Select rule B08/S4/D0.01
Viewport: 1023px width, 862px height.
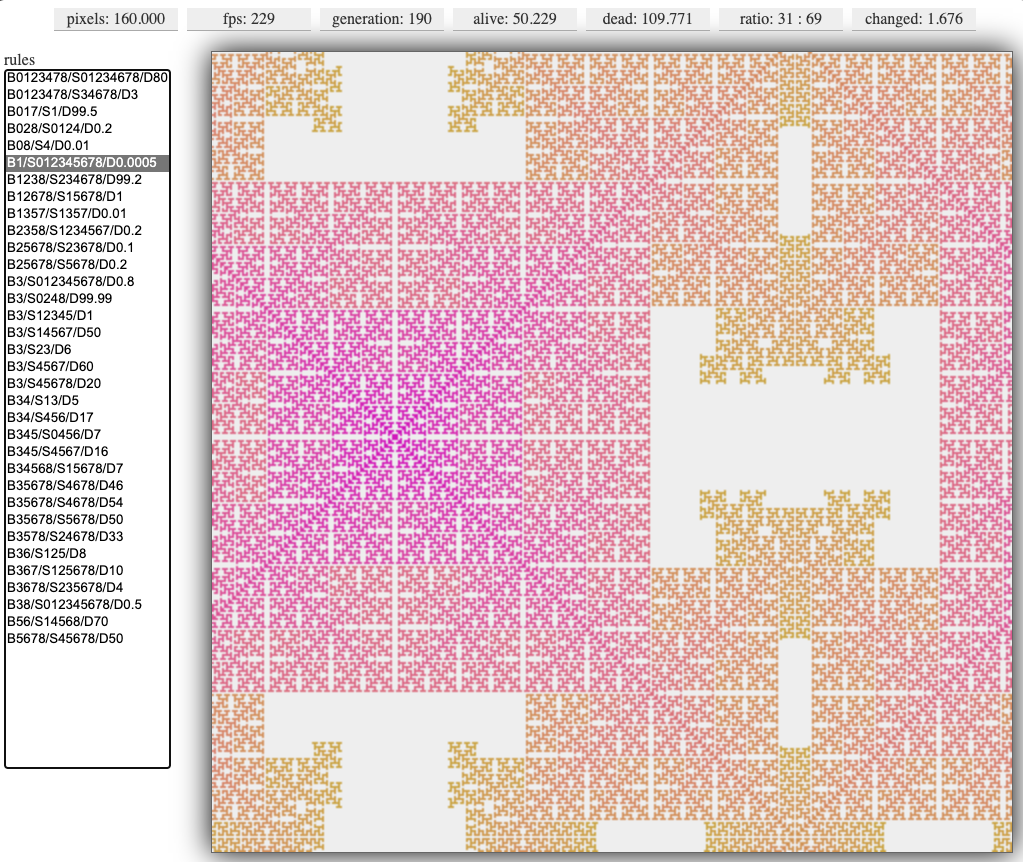pos(87,145)
